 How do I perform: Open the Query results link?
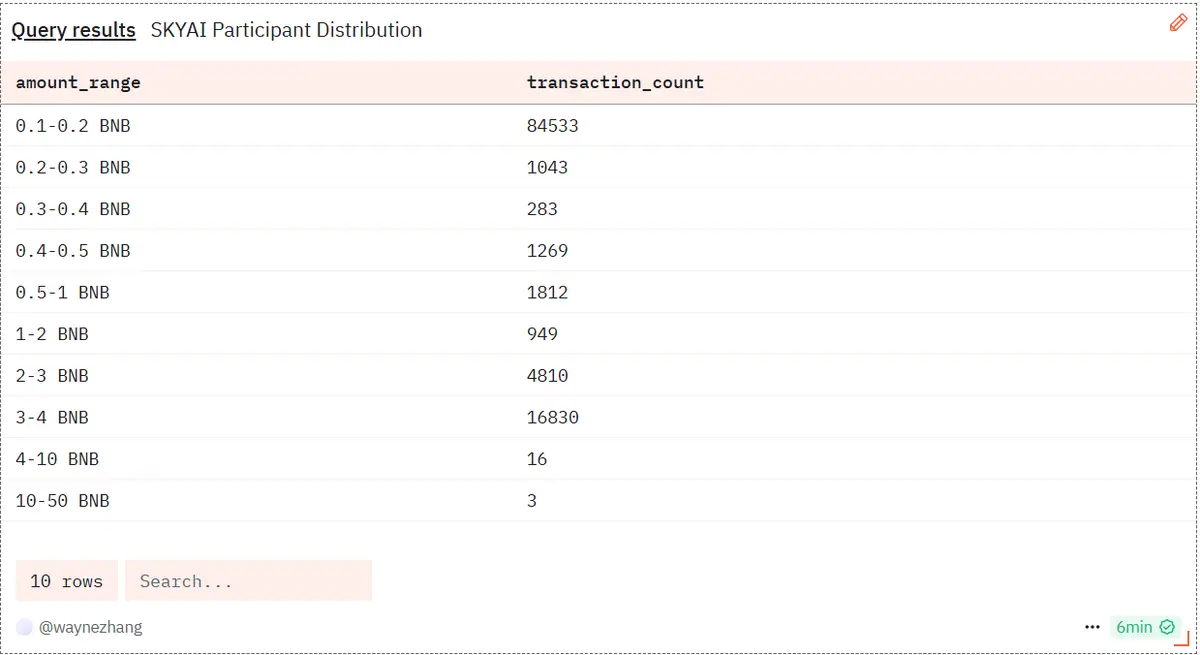pyautogui.click(x=73, y=30)
